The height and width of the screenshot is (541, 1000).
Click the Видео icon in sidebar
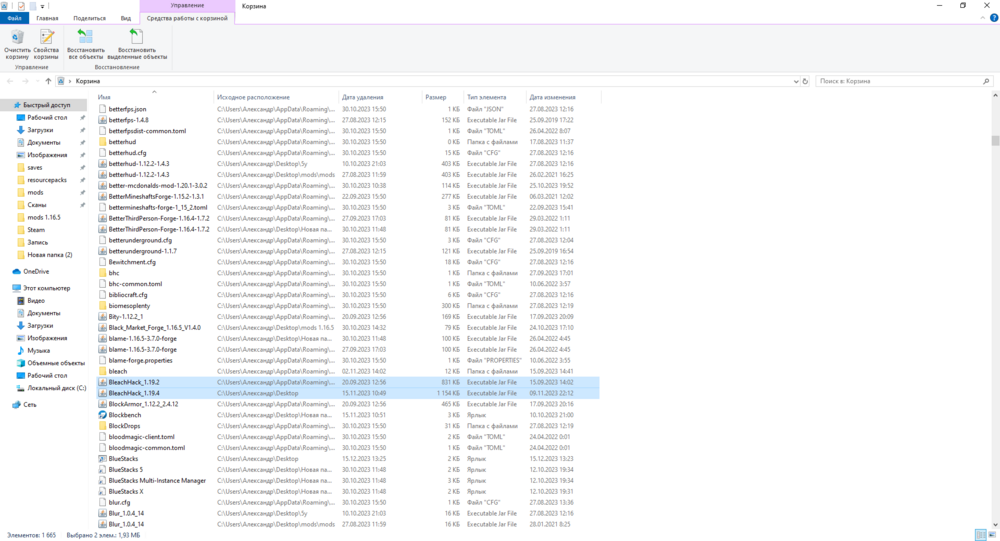[x=20, y=300]
